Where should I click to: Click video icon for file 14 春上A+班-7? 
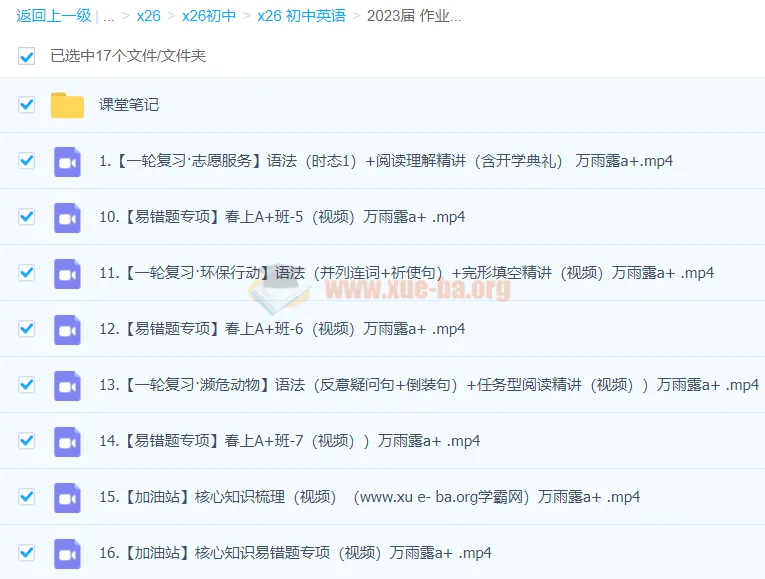point(67,441)
